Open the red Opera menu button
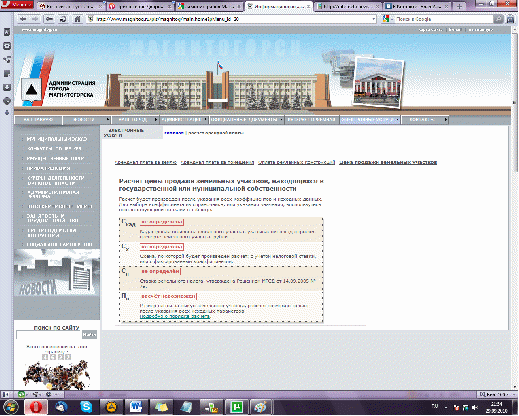The height and width of the screenshot is (416, 519). (17, 5)
